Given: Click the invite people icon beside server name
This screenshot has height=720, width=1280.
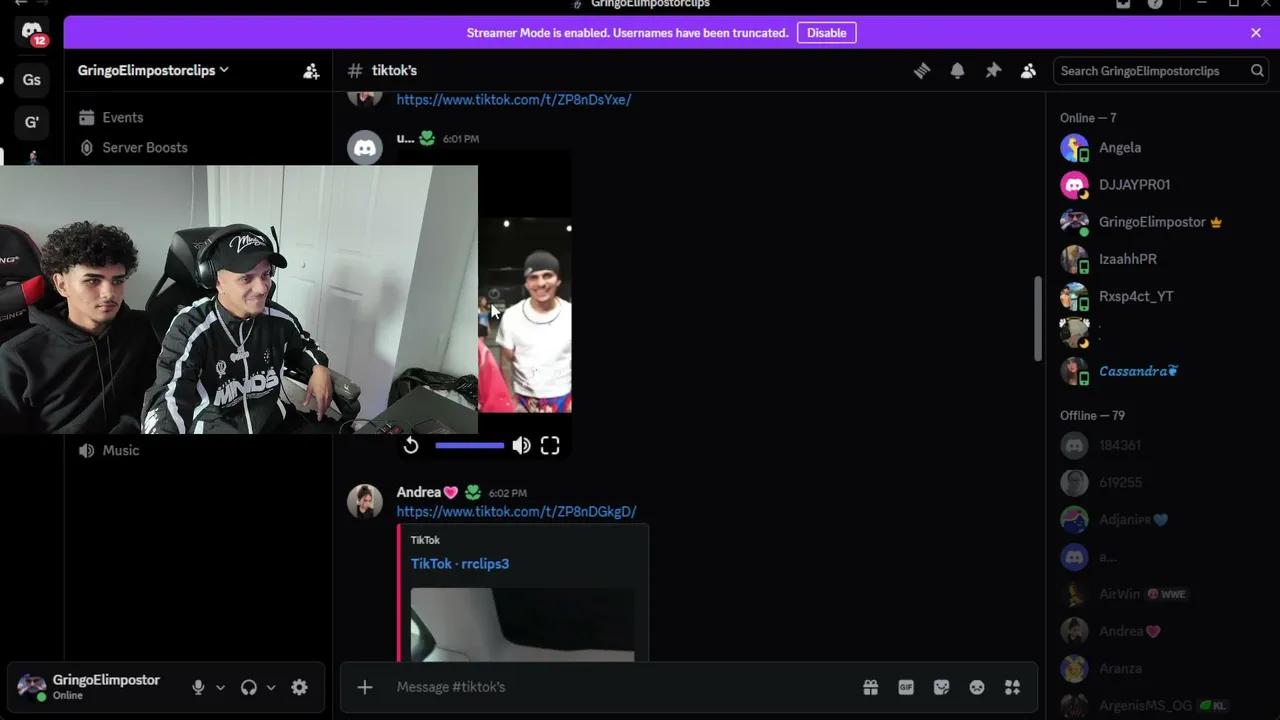Looking at the screenshot, I should tap(311, 71).
